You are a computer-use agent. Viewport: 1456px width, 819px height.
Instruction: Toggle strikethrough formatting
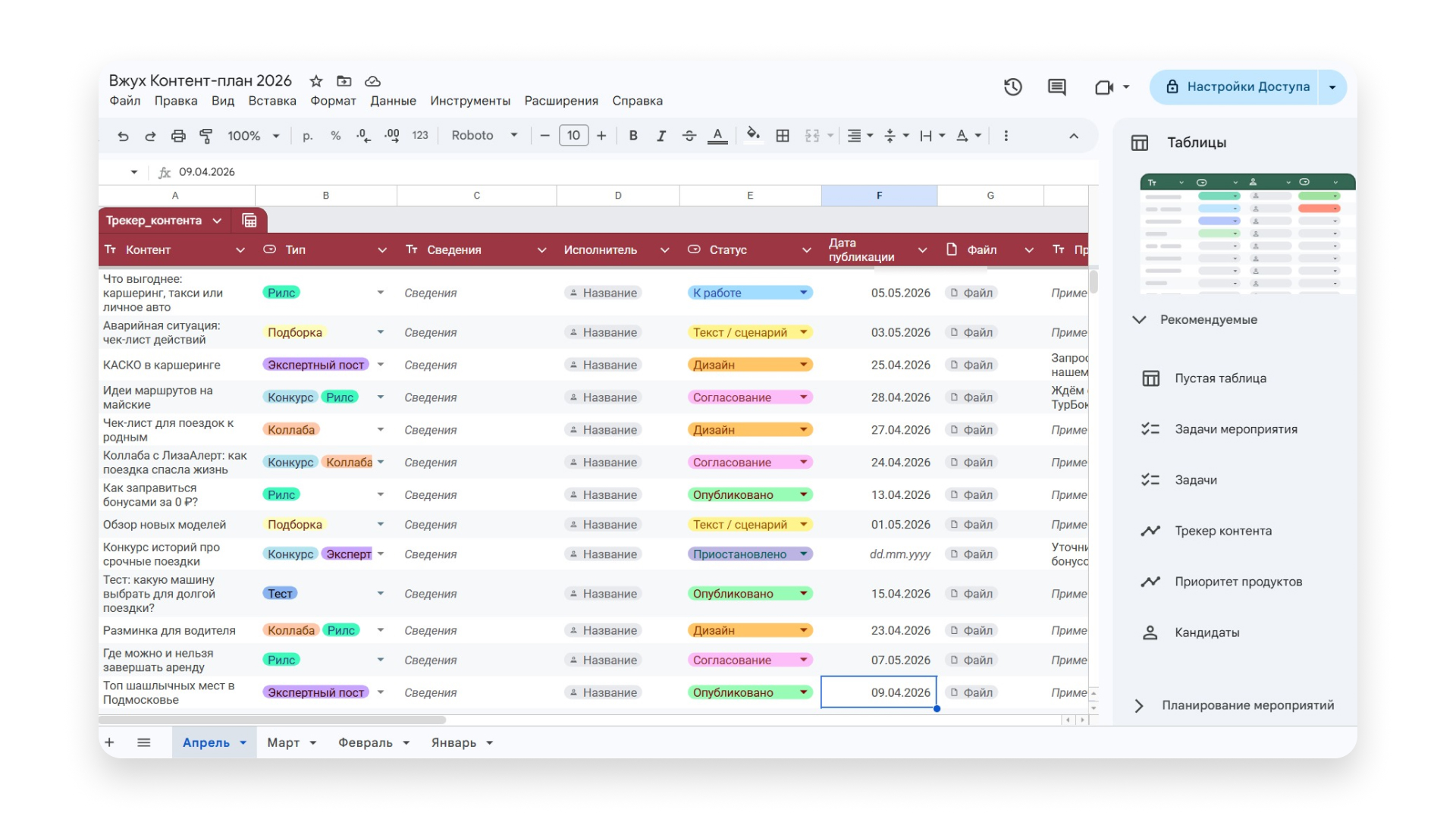click(x=689, y=136)
